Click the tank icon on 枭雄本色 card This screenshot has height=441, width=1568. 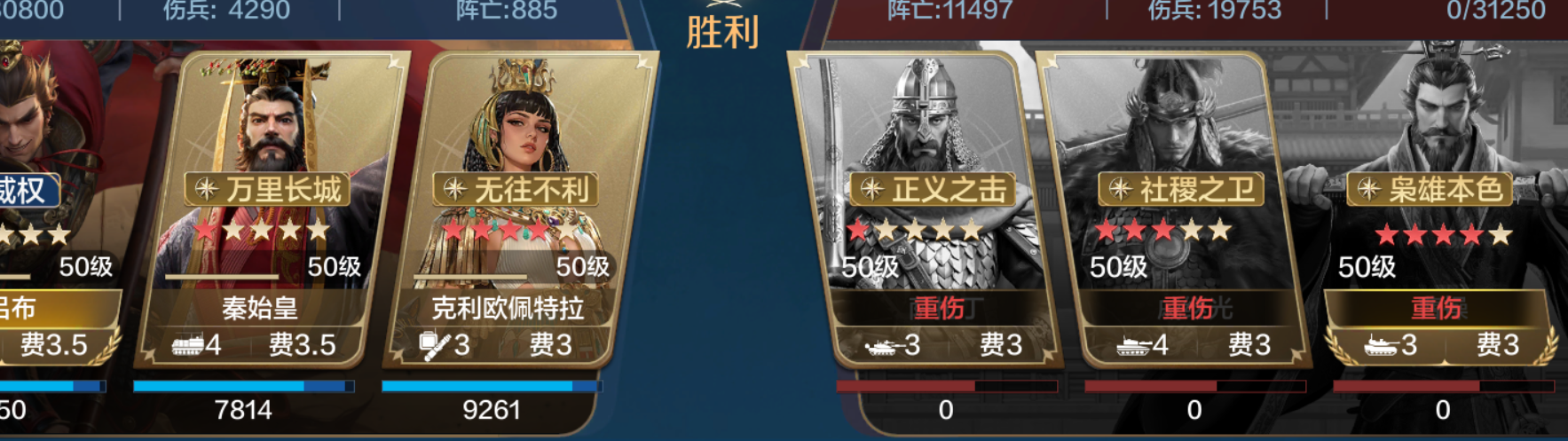tap(1381, 345)
